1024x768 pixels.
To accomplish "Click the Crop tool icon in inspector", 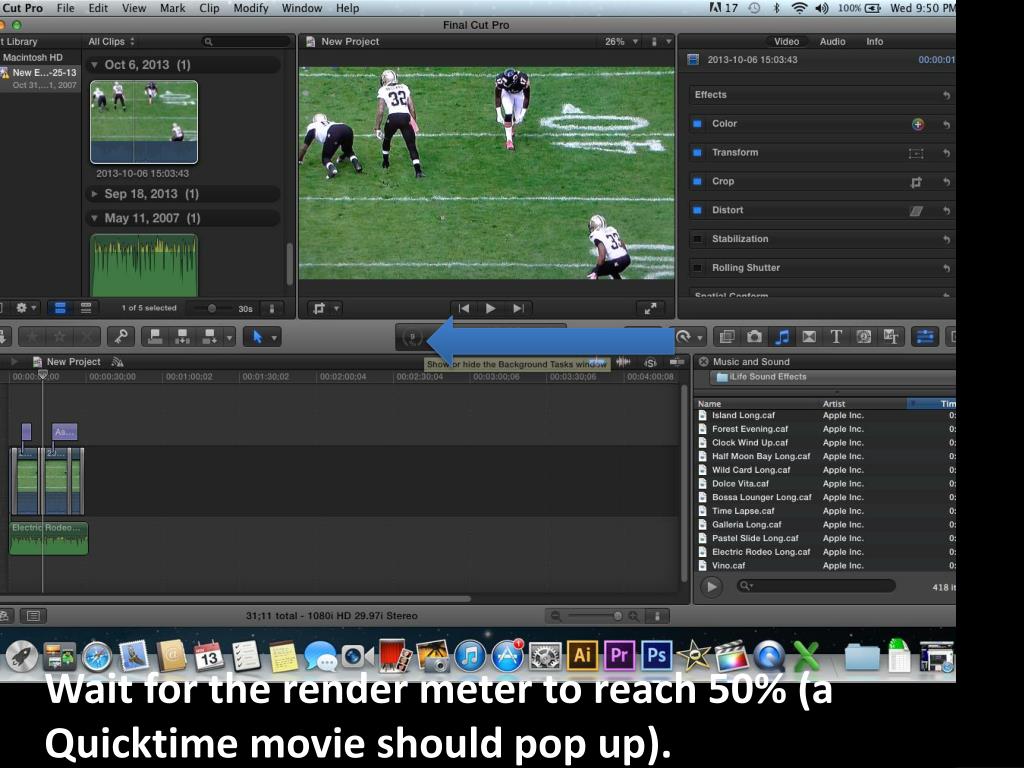I will (x=916, y=182).
